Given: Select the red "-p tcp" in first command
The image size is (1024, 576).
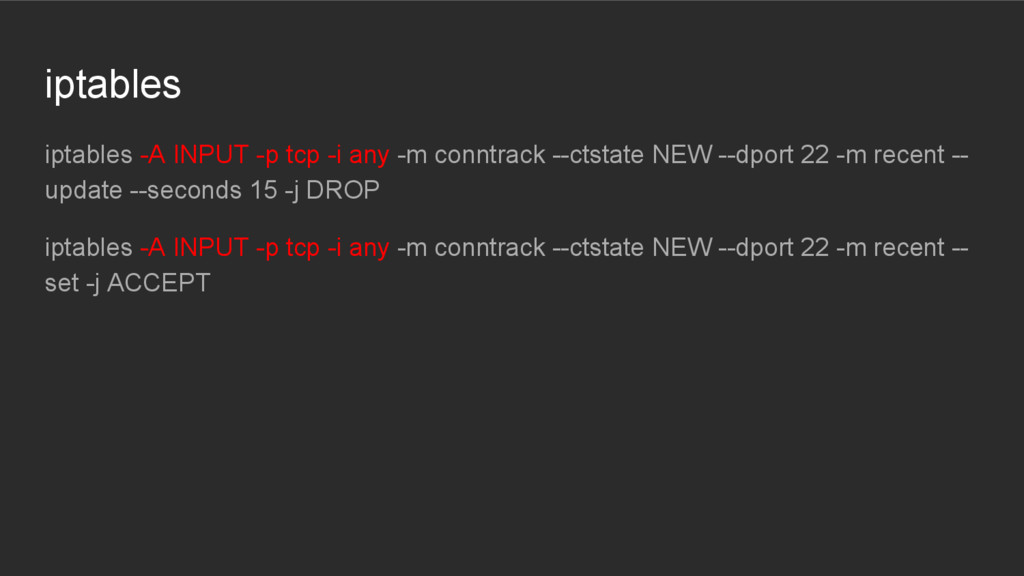Looking at the screenshot, I should (x=287, y=156).
